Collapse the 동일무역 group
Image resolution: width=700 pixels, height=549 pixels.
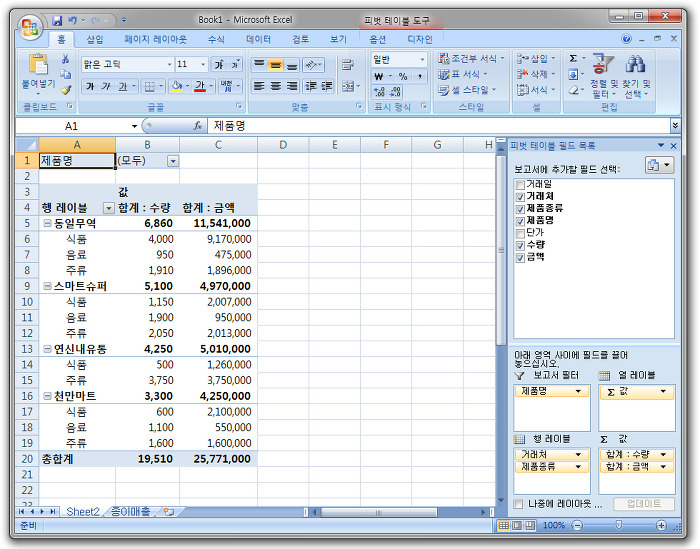(47, 224)
